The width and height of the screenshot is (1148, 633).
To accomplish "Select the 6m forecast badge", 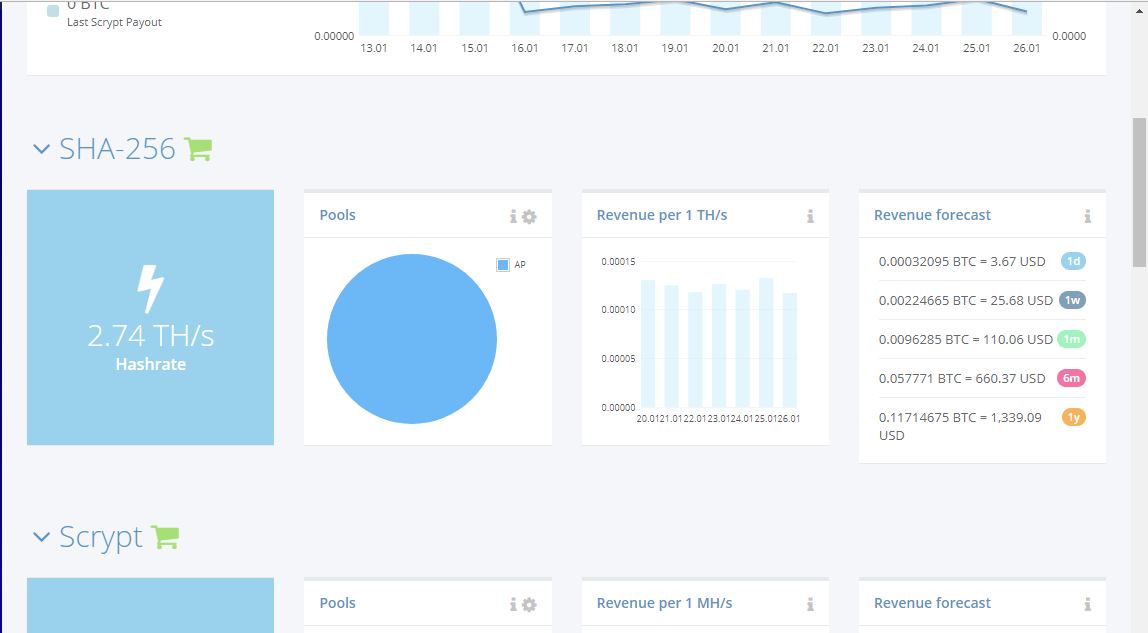I will pos(1071,378).
